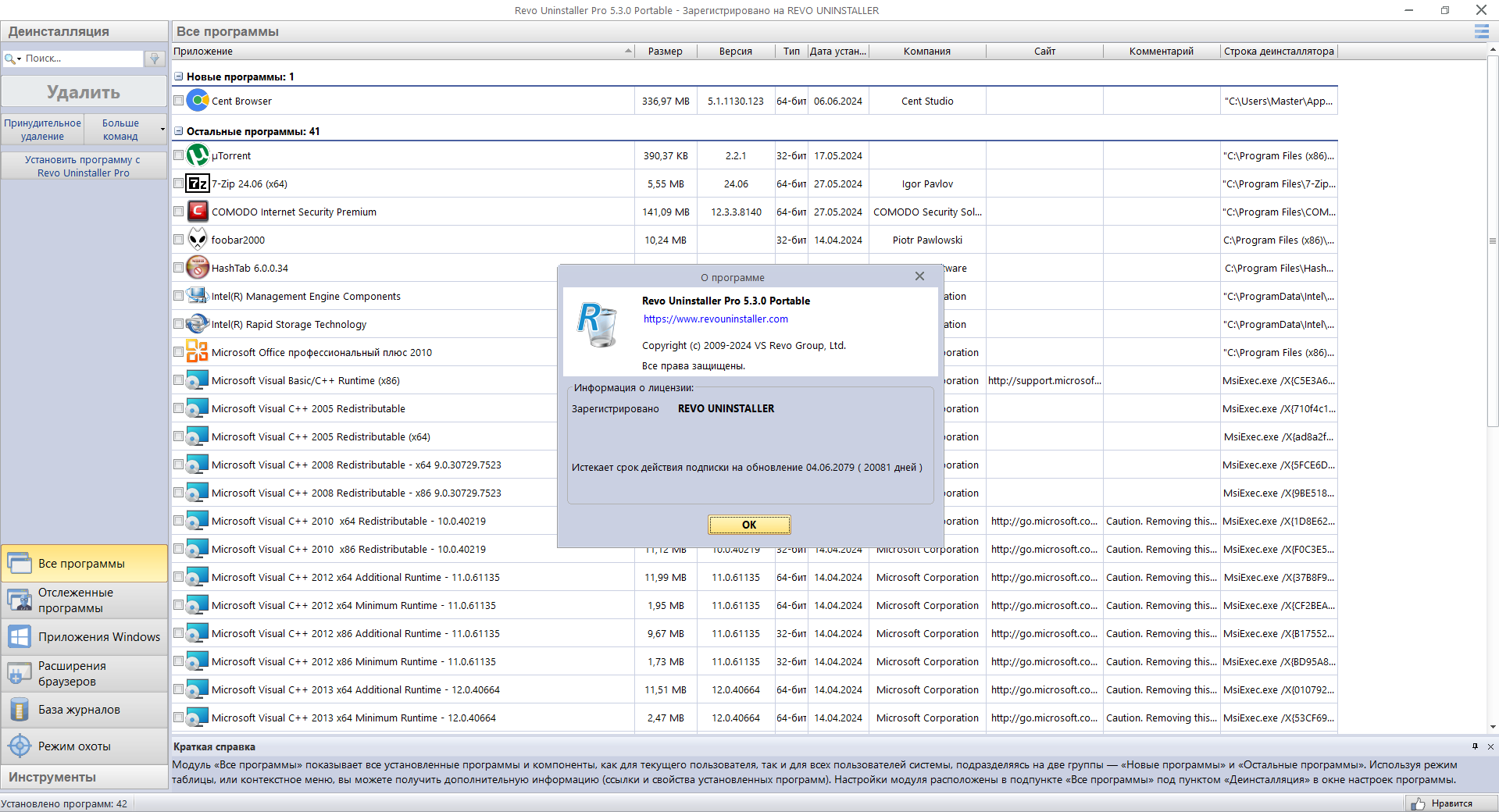1499x812 pixels.
Task: Click the Intel Management Engine Components icon
Action: [198, 296]
